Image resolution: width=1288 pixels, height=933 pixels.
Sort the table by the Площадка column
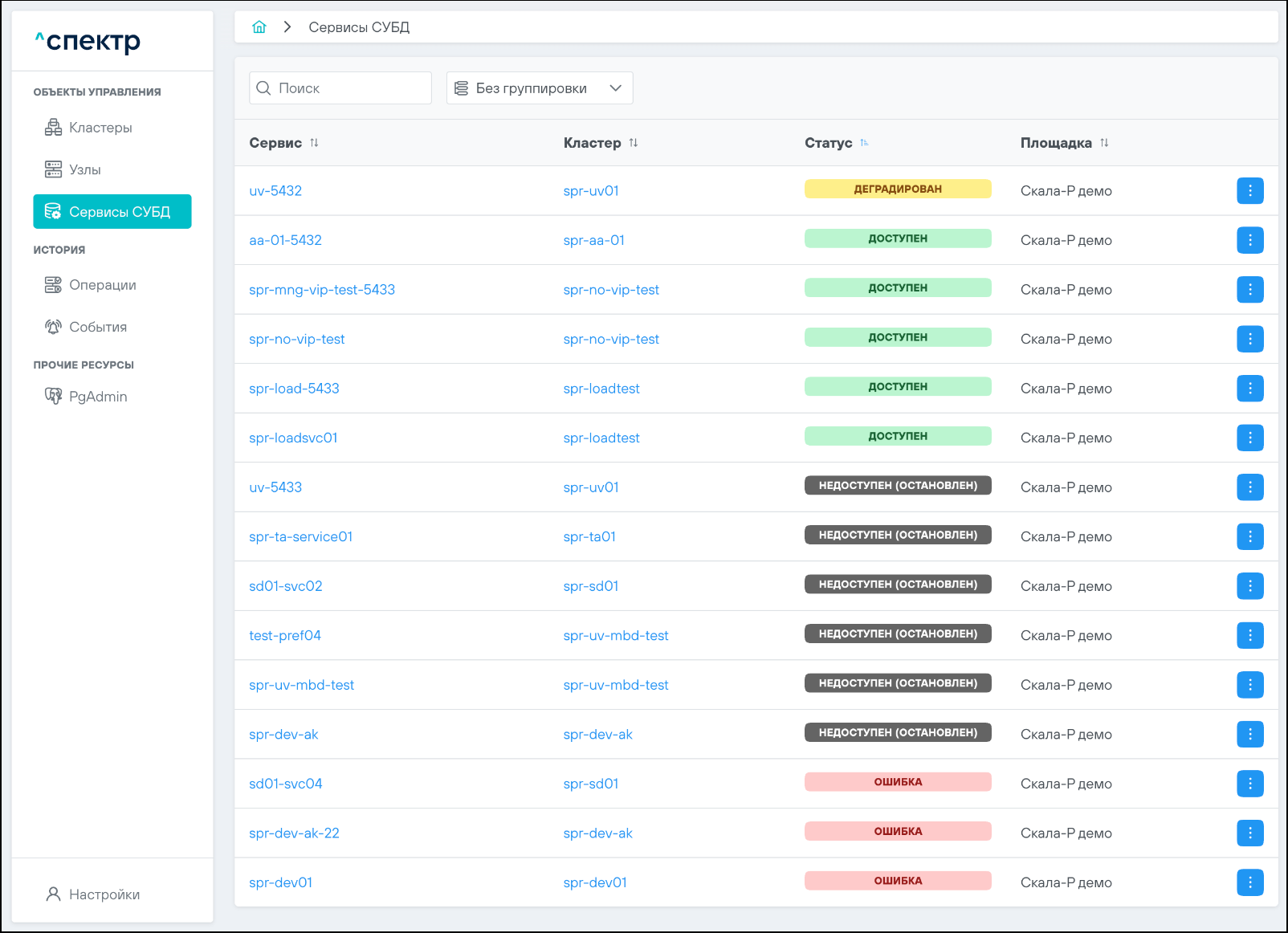coord(1104,143)
